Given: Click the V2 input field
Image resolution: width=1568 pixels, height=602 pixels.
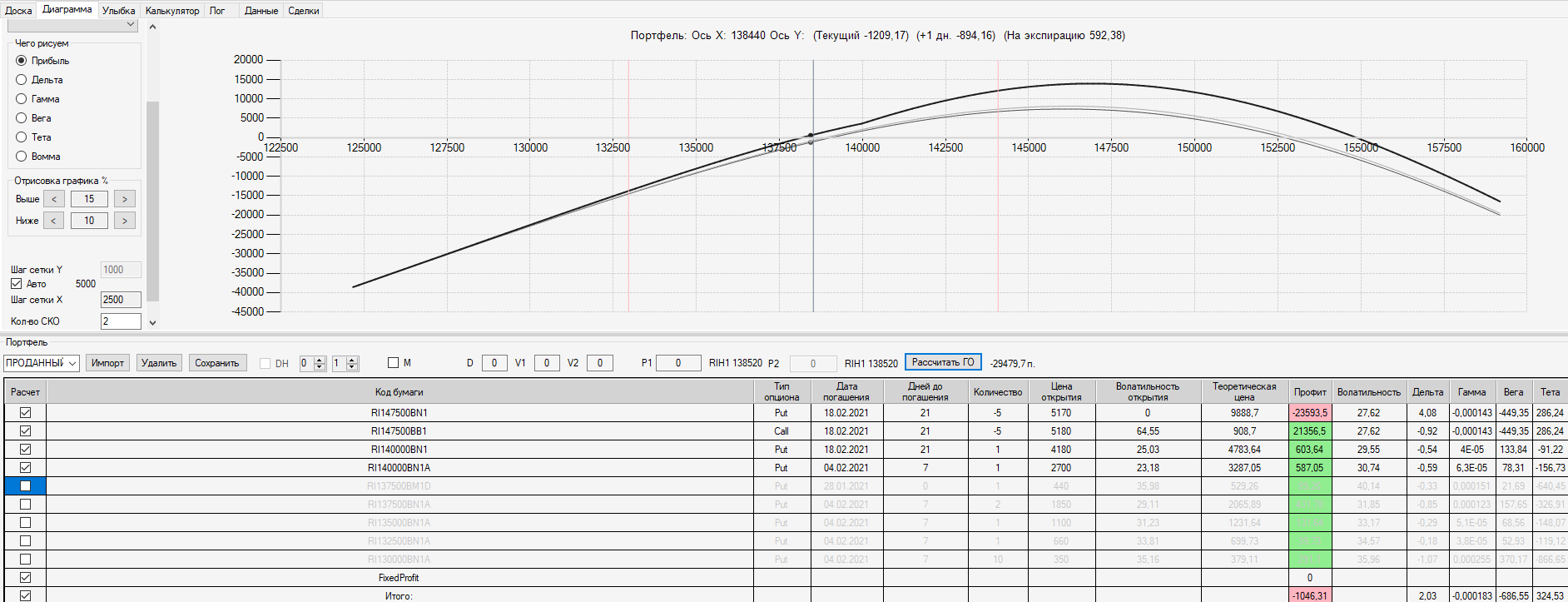Looking at the screenshot, I should click(x=600, y=363).
